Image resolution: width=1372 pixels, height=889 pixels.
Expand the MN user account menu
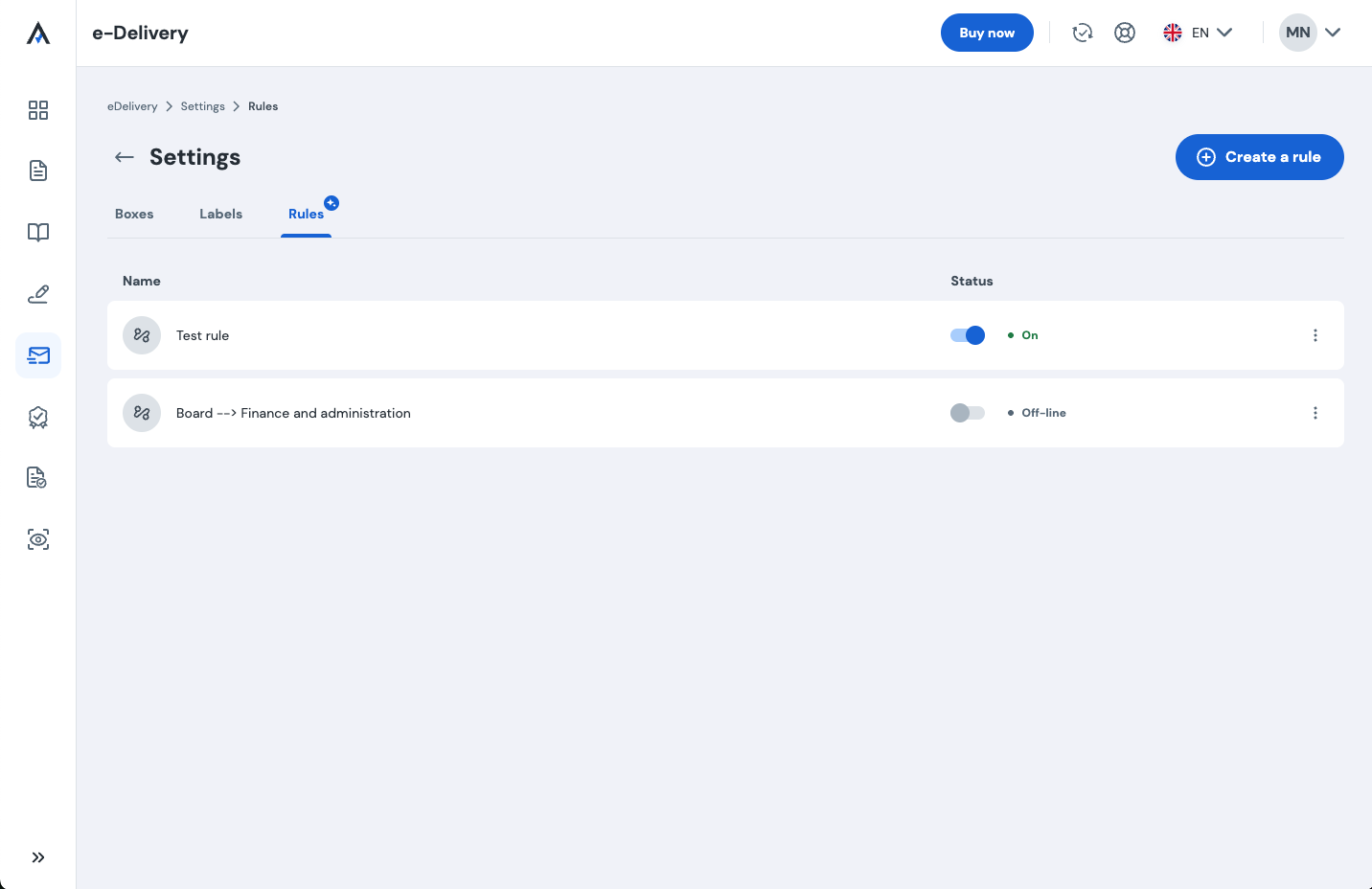pos(1310,33)
